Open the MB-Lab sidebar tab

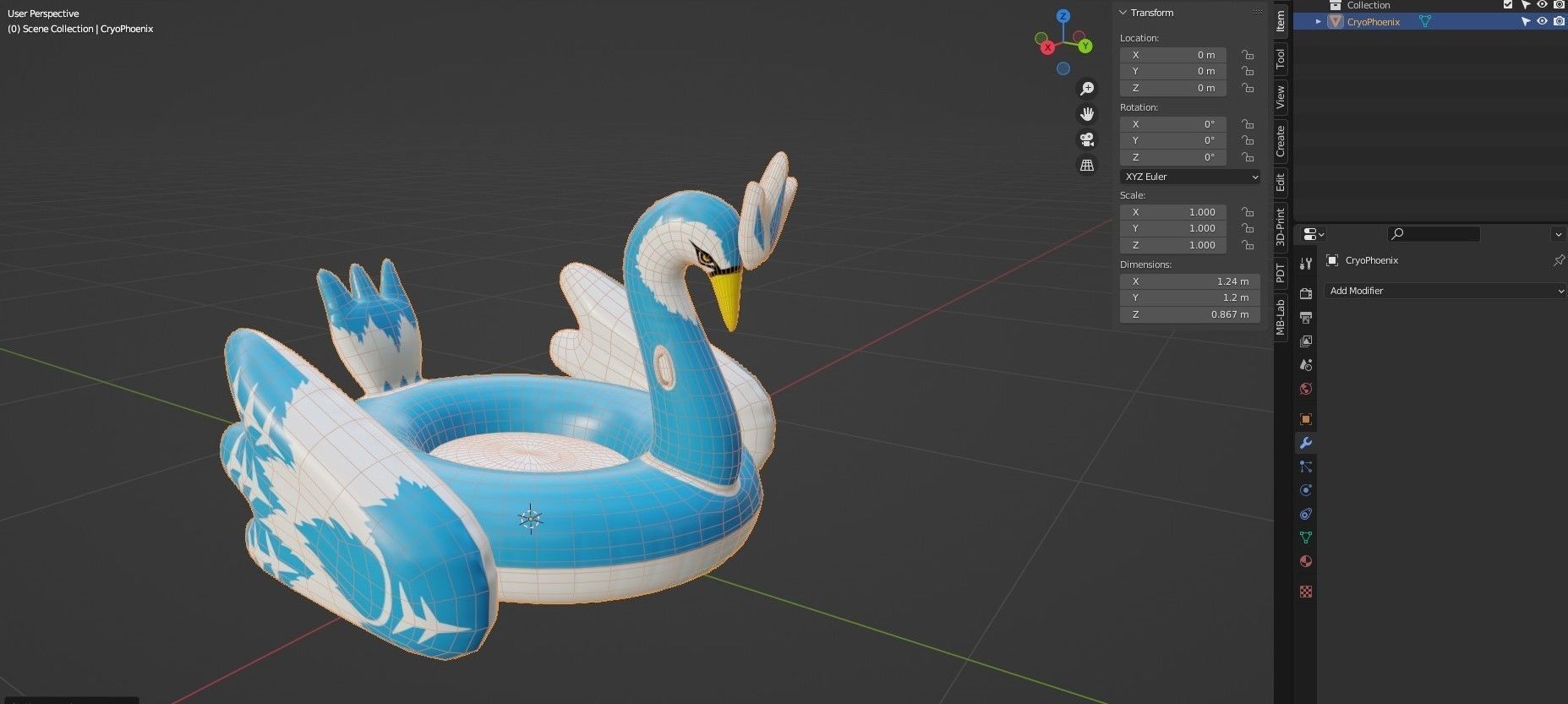[1281, 316]
